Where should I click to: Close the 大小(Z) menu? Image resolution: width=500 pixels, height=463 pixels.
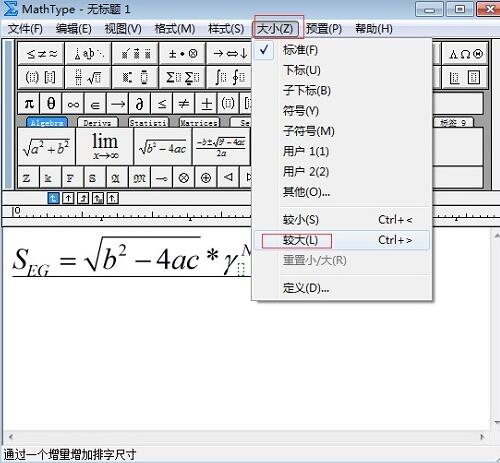click(x=275, y=29)
